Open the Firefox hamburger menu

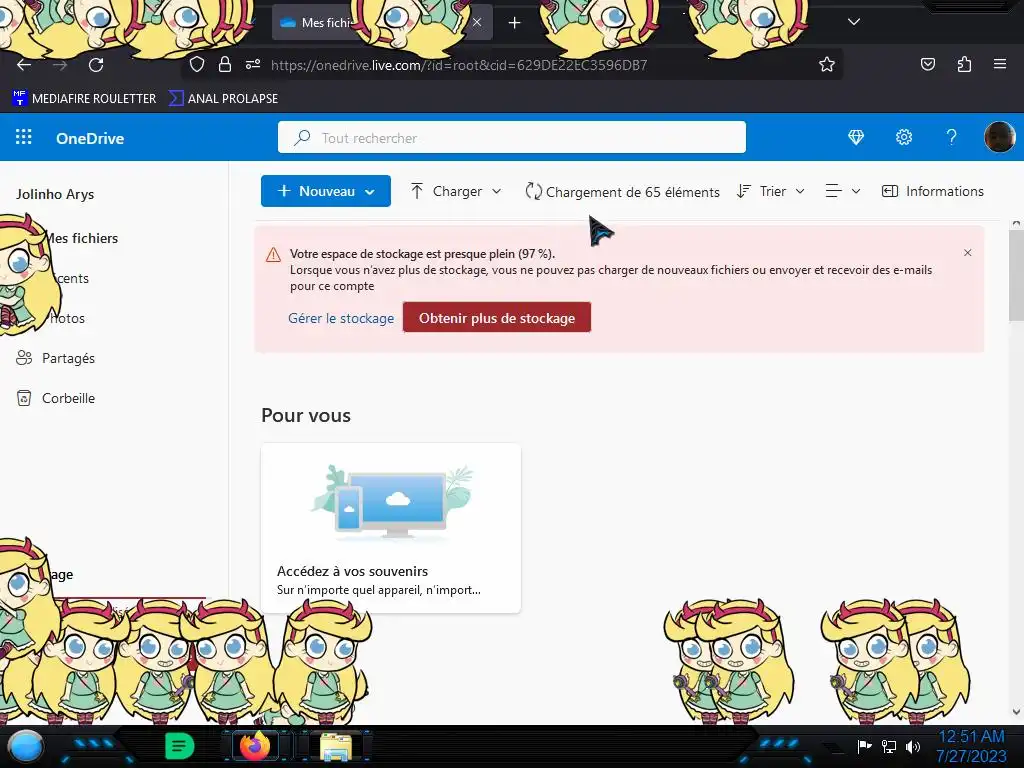click(x=999, y=64)
